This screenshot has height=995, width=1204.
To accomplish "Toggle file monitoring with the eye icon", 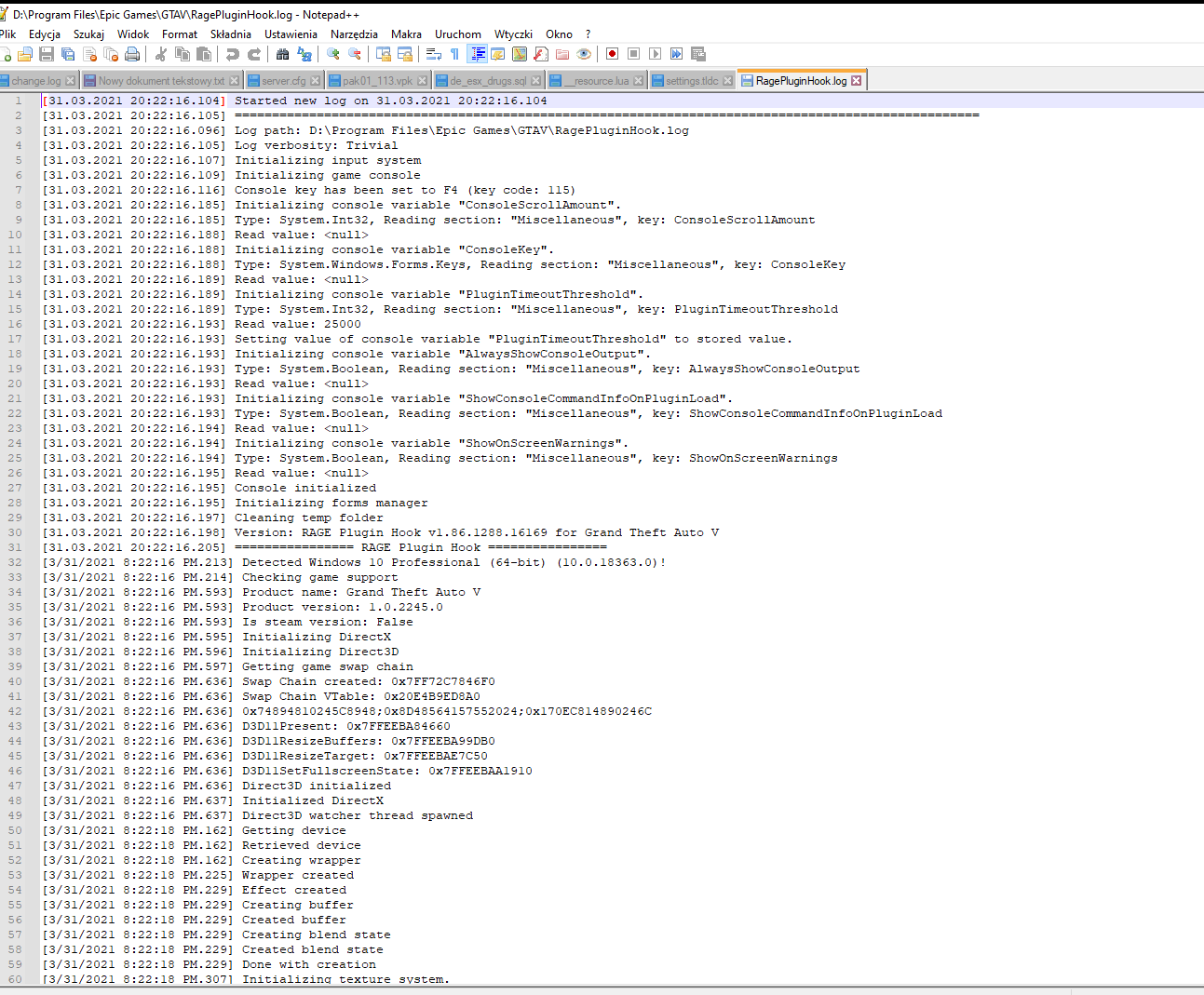I will pyautogui.click(x=584, y=54).
